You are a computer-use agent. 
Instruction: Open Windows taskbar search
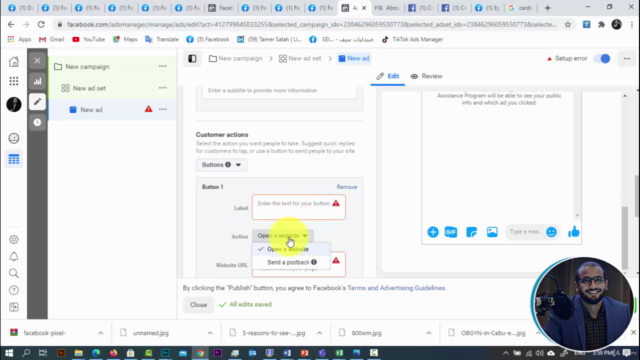click(26, 353)
